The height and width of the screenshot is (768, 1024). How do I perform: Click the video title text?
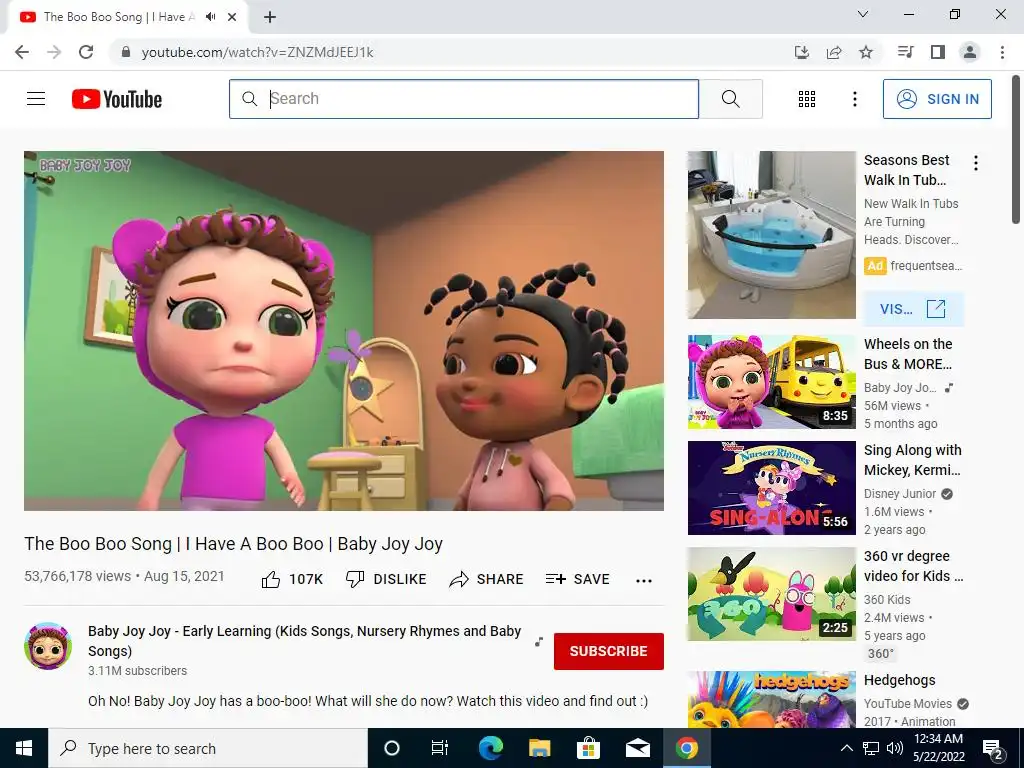(x=234, y=544)
